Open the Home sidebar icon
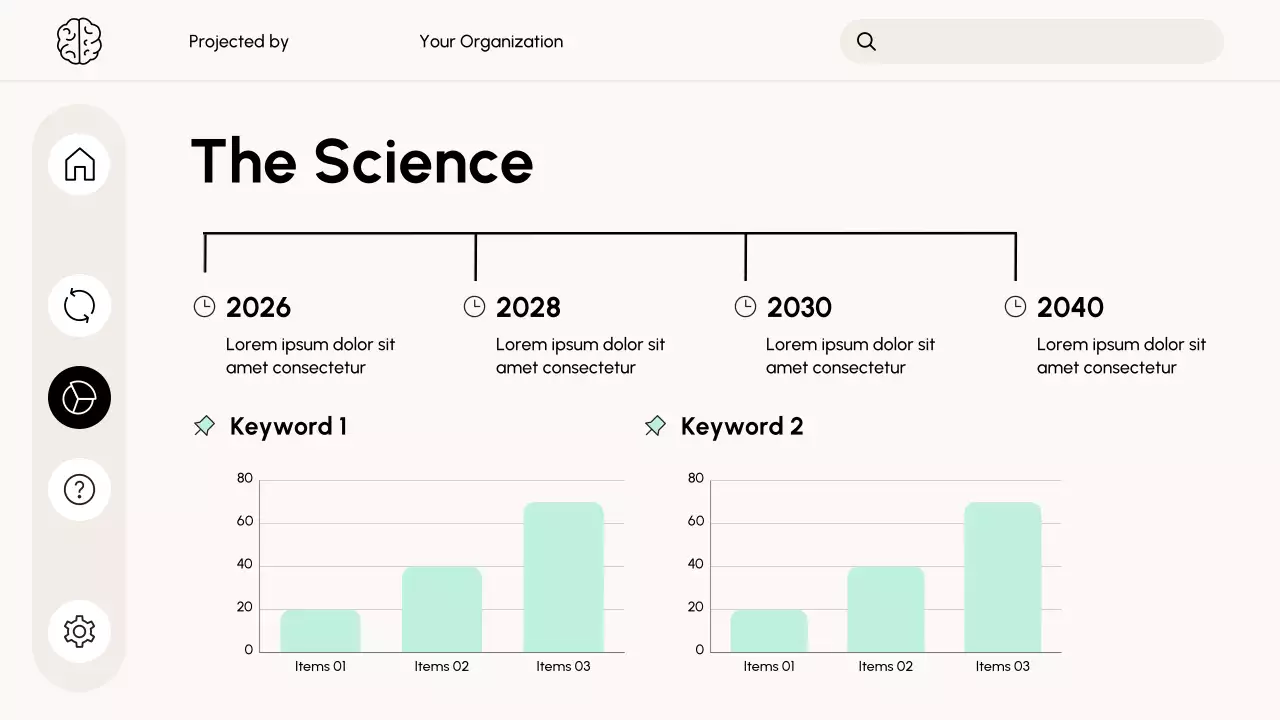Viewport: 1280px width, 720px height. pos(79,164)
